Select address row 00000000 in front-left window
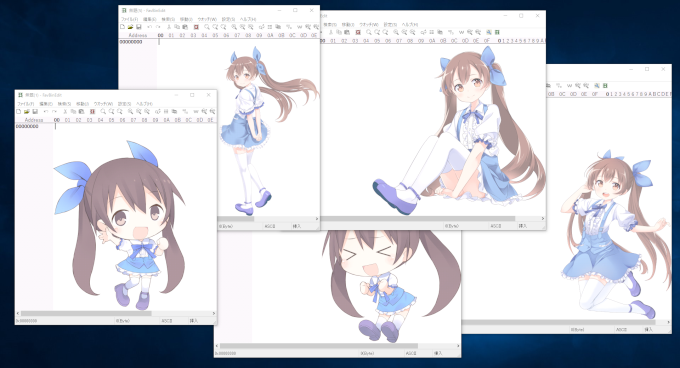The image size is (680, 368). pos(27,127)
